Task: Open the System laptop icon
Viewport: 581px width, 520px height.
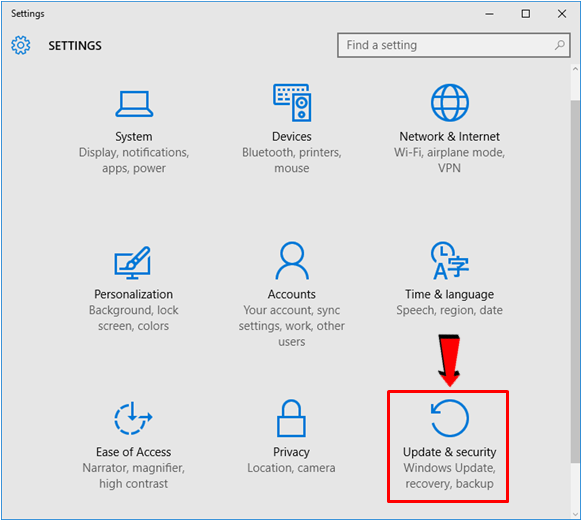Action: pos(134,104)
